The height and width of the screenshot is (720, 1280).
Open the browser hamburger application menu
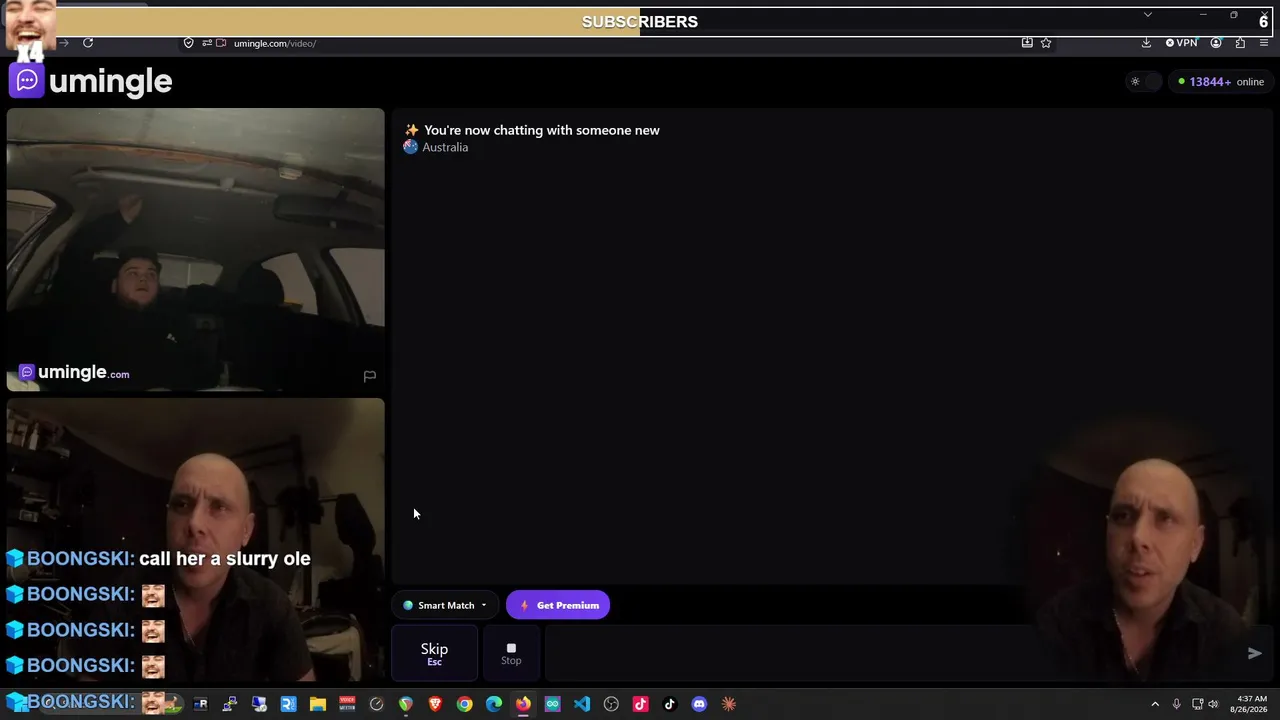click(1264, 43)
